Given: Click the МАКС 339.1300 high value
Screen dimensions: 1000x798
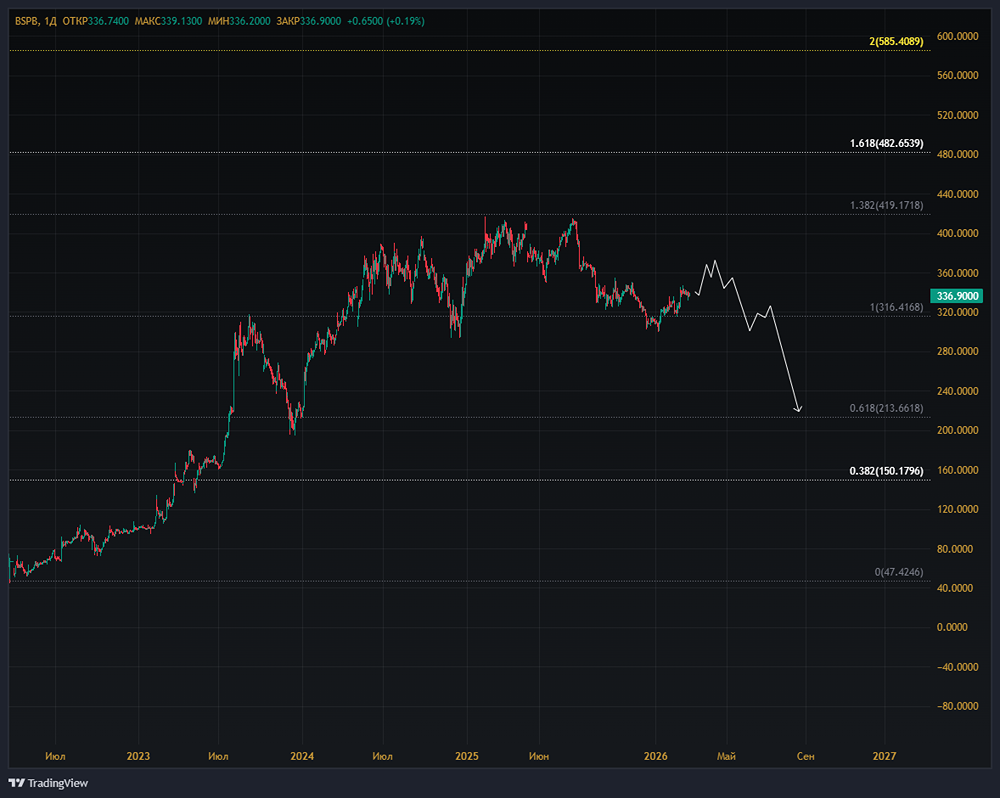Looking at the screenshot, I should coord(168,21).
